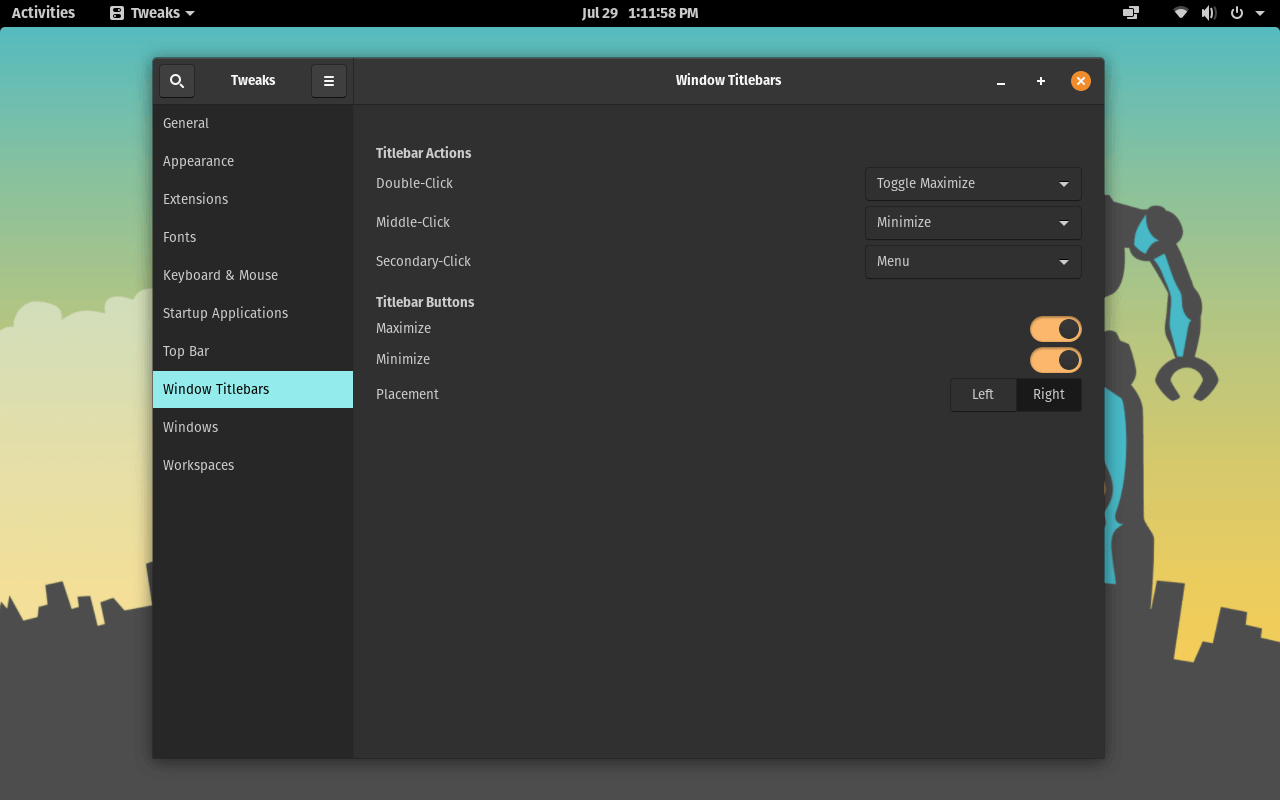This screenshot has height=800, width=1280.
Task: Click the volume icon in the top bar
Action: (x=1208, y=13)
